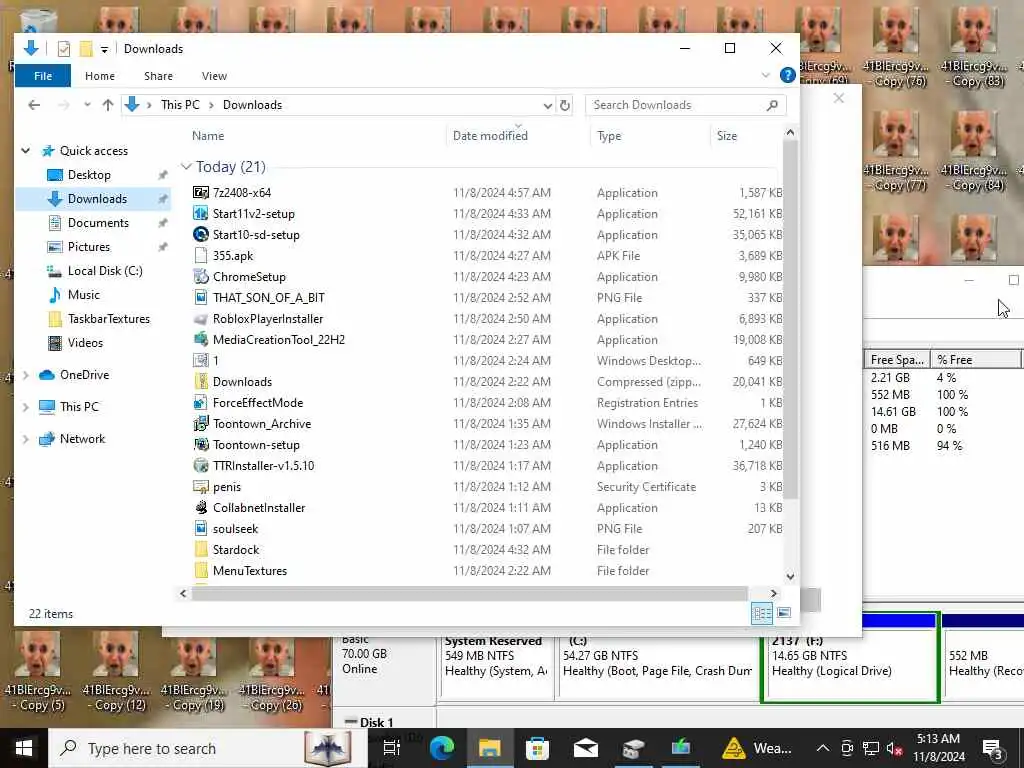The width and height of the screenshot is (1024, 768).
Task: Open the Share ribbon tab
Action: tap(159, 76)
